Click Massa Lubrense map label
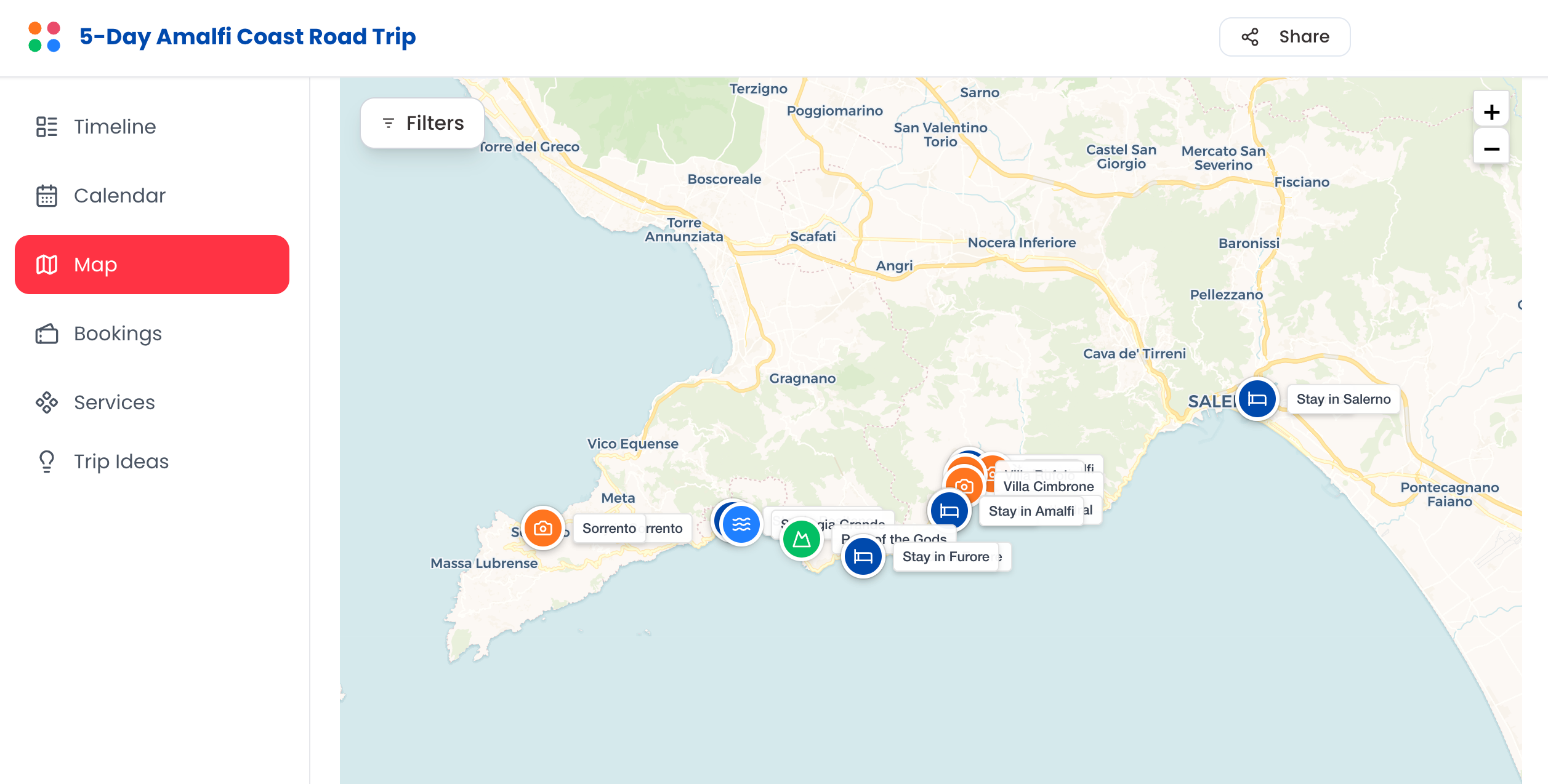 point(484,562)
